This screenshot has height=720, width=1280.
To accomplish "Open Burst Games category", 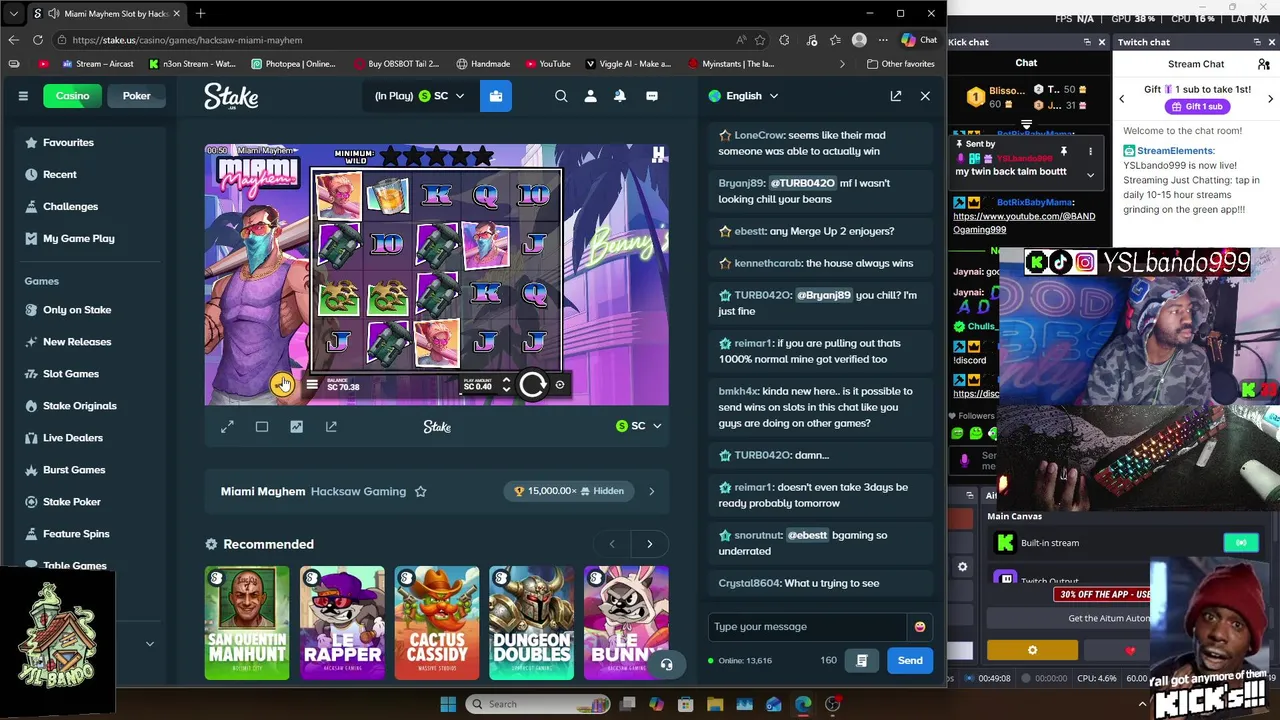I will (x=73, y=470).
